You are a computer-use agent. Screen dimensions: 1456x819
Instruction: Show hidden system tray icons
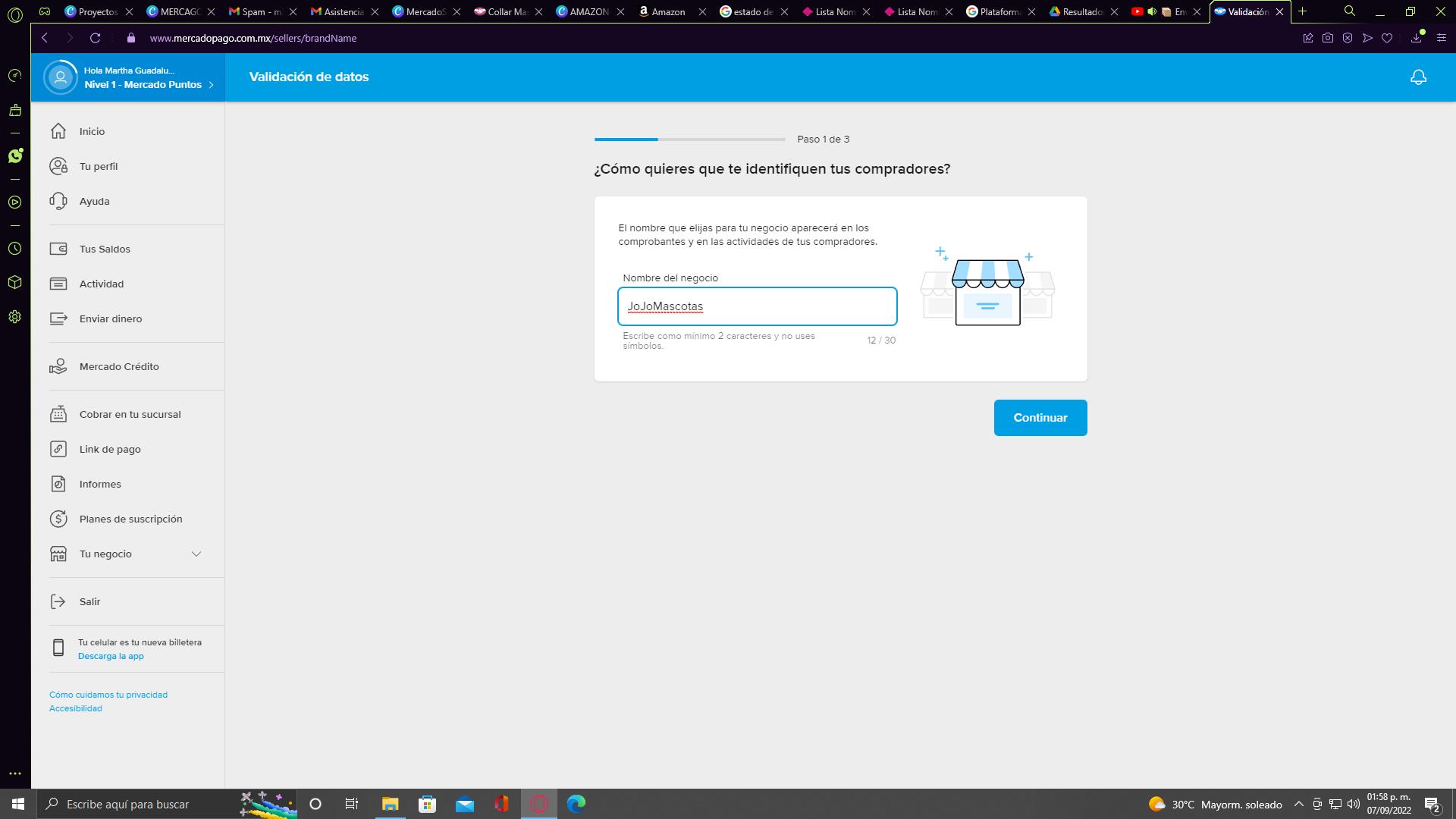tap(1298, 804)
